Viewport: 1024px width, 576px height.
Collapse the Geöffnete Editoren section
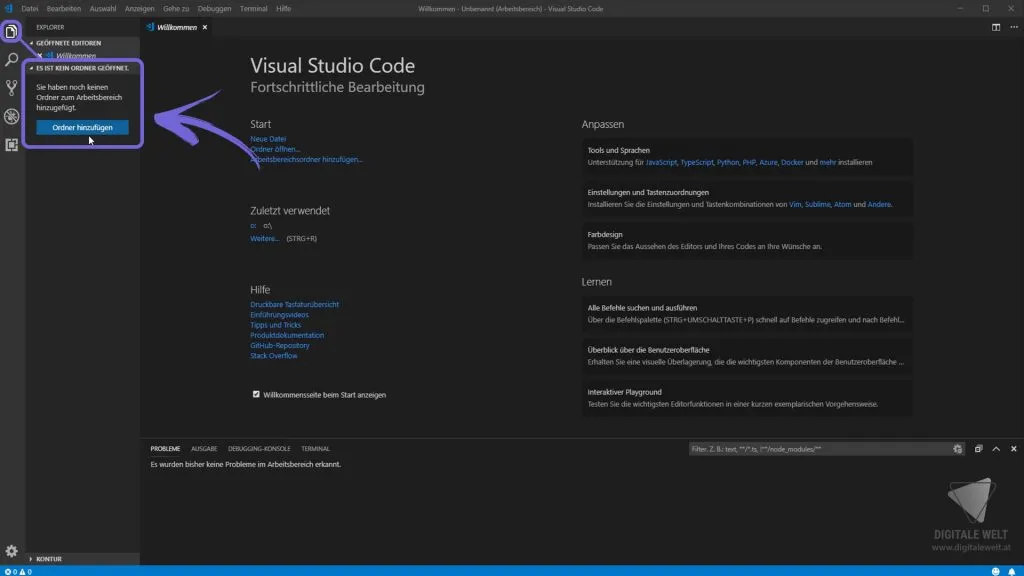(68, 43)
